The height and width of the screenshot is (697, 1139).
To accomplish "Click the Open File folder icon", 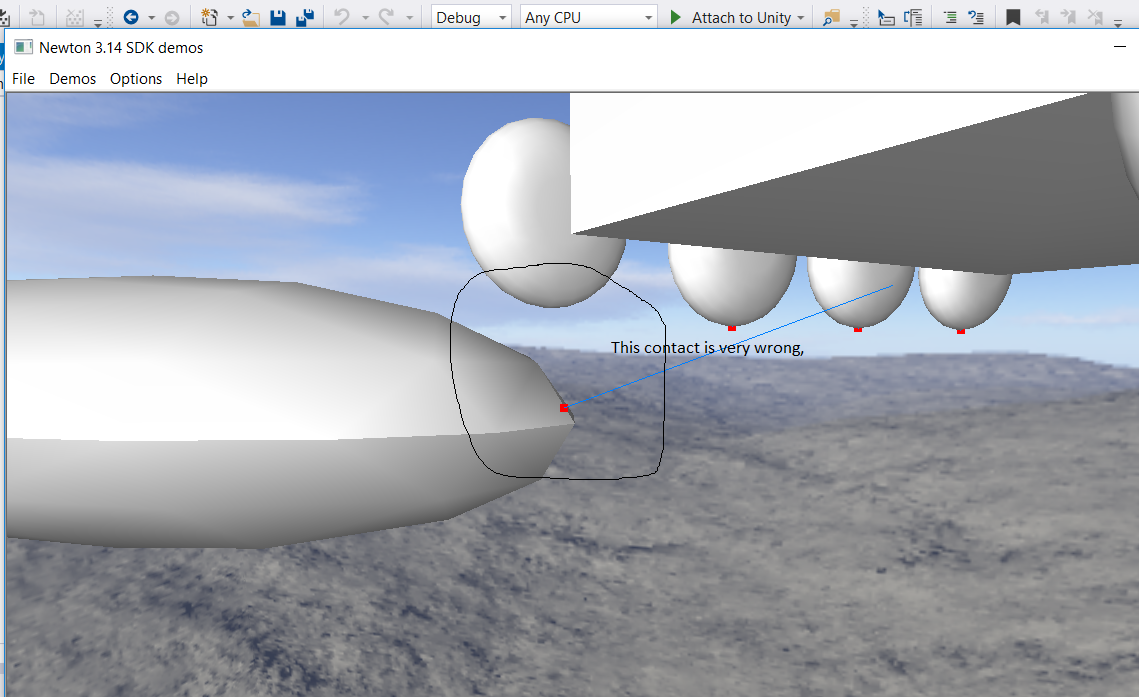I will tap(251, 17).
